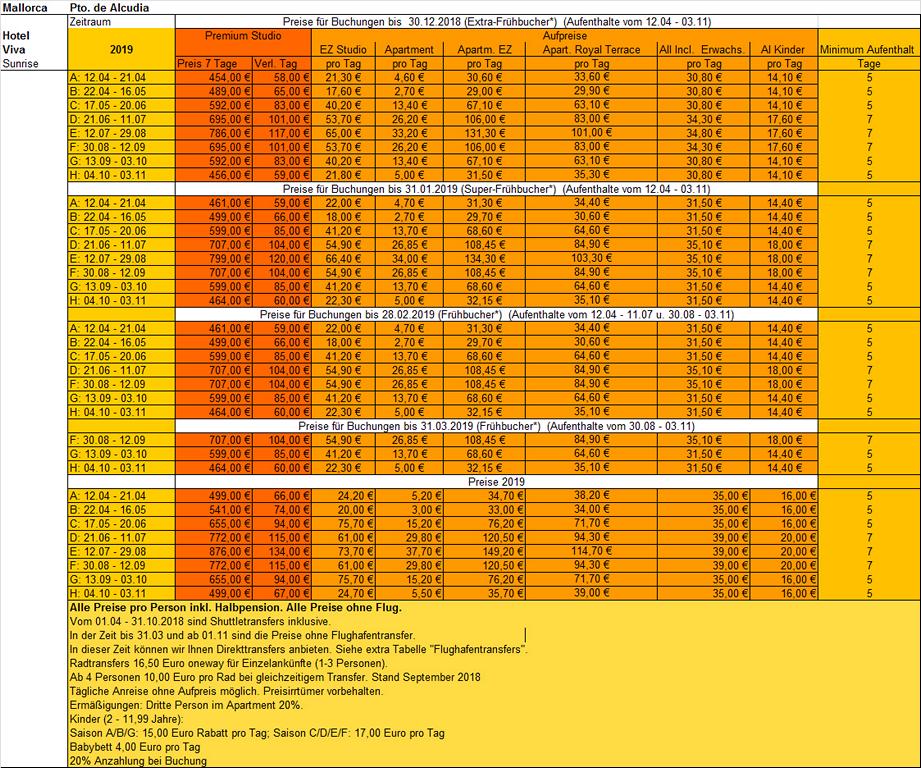Click the 'Radtransfers 16,50 Euro oneway' note line
Viewport: 921px width, 768px height.
pyautogui.click(x=228, y=663)
